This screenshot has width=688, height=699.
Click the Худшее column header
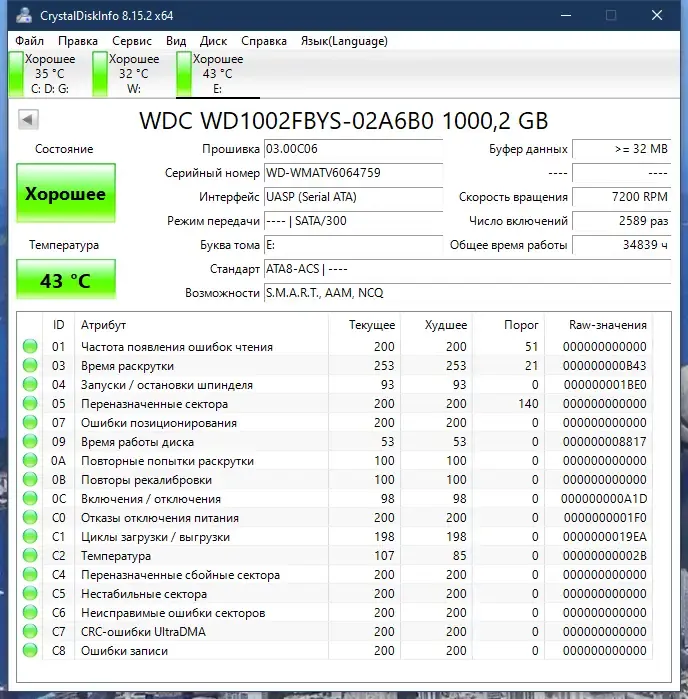click(437, 325)
